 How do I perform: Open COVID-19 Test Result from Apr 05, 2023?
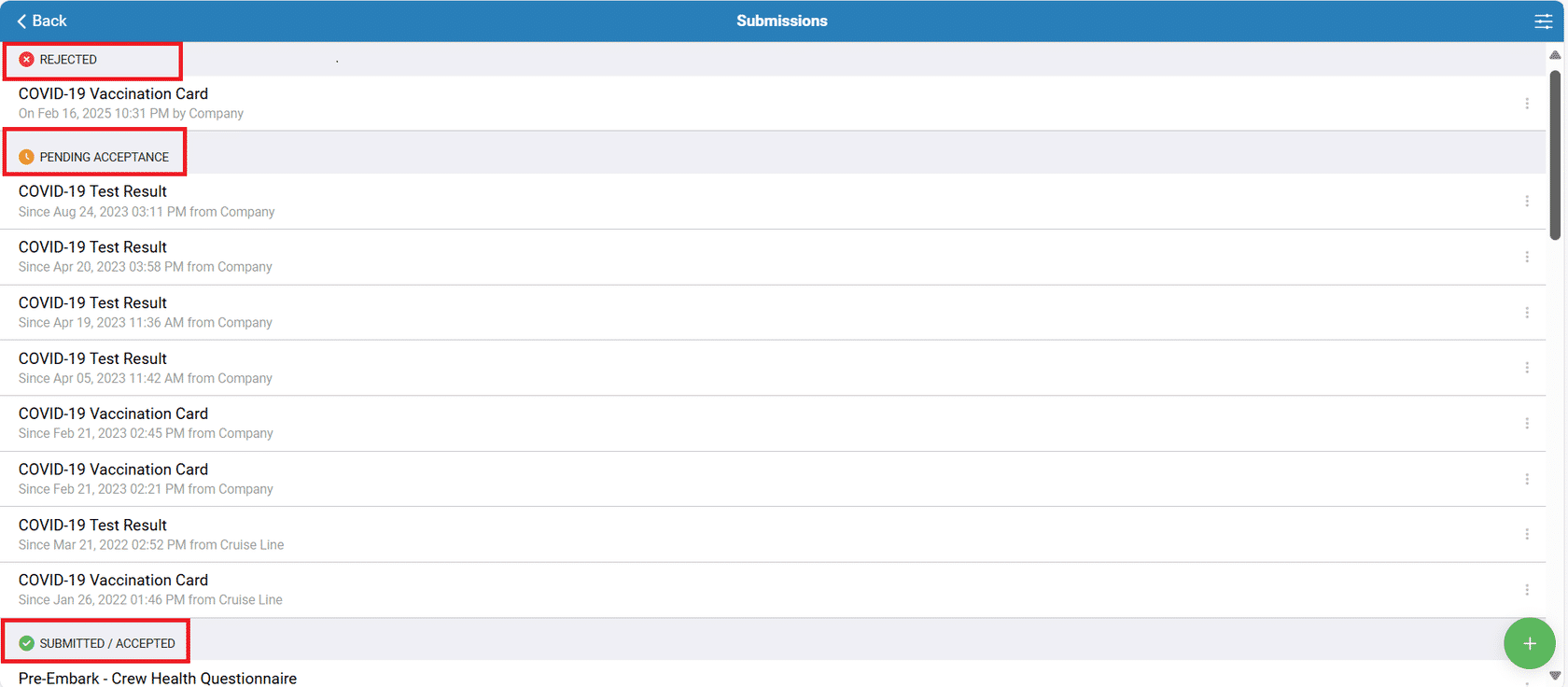click(773, 368)
